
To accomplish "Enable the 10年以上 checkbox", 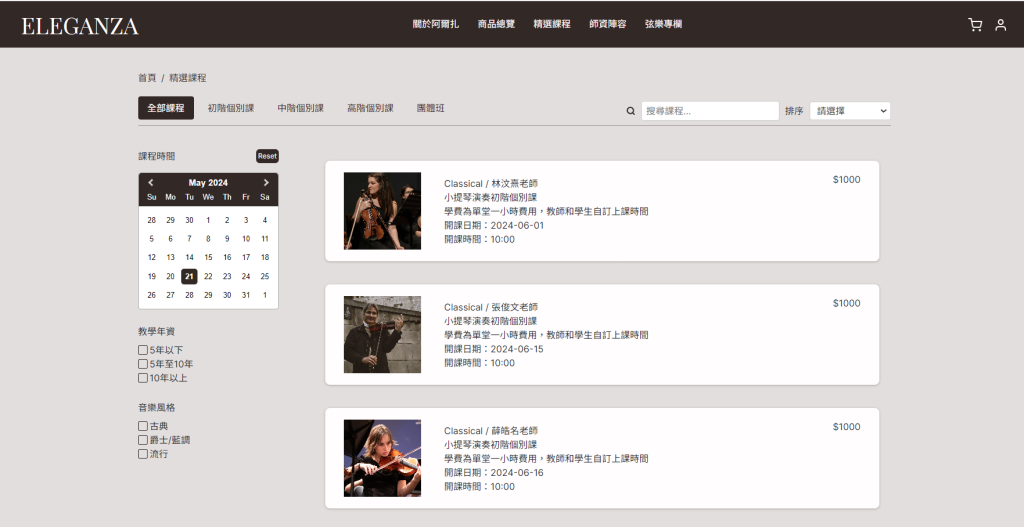I will coord(143,378).
